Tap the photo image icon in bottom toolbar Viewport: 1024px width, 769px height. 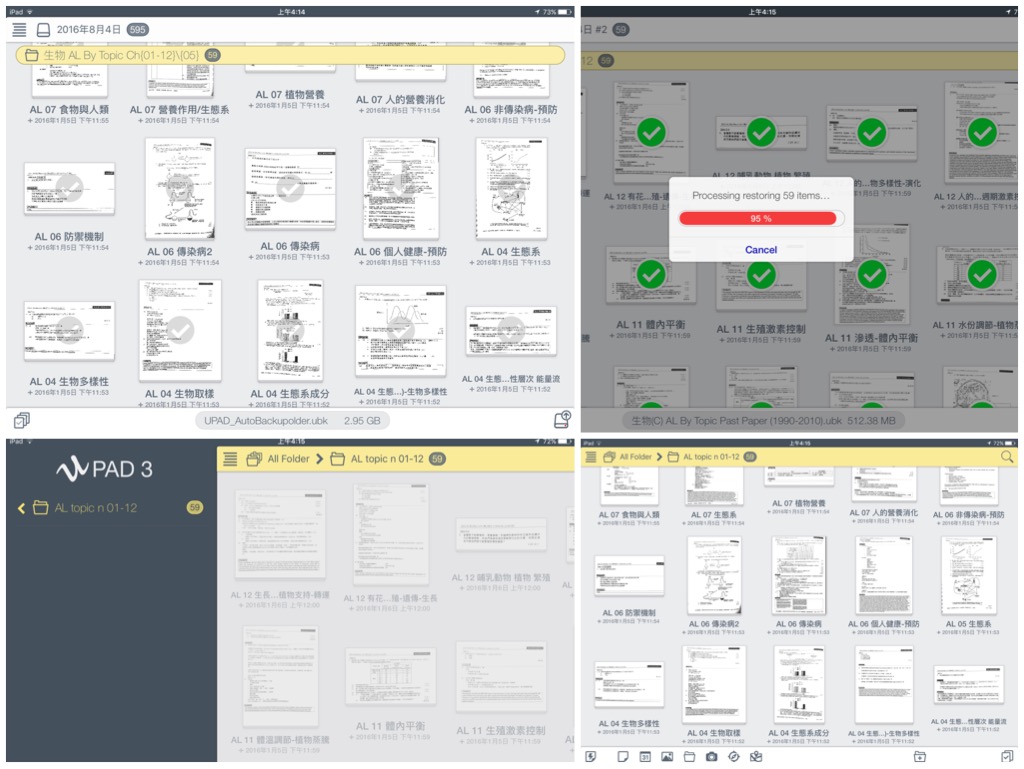pyautogui.click(x=667, y=757)
